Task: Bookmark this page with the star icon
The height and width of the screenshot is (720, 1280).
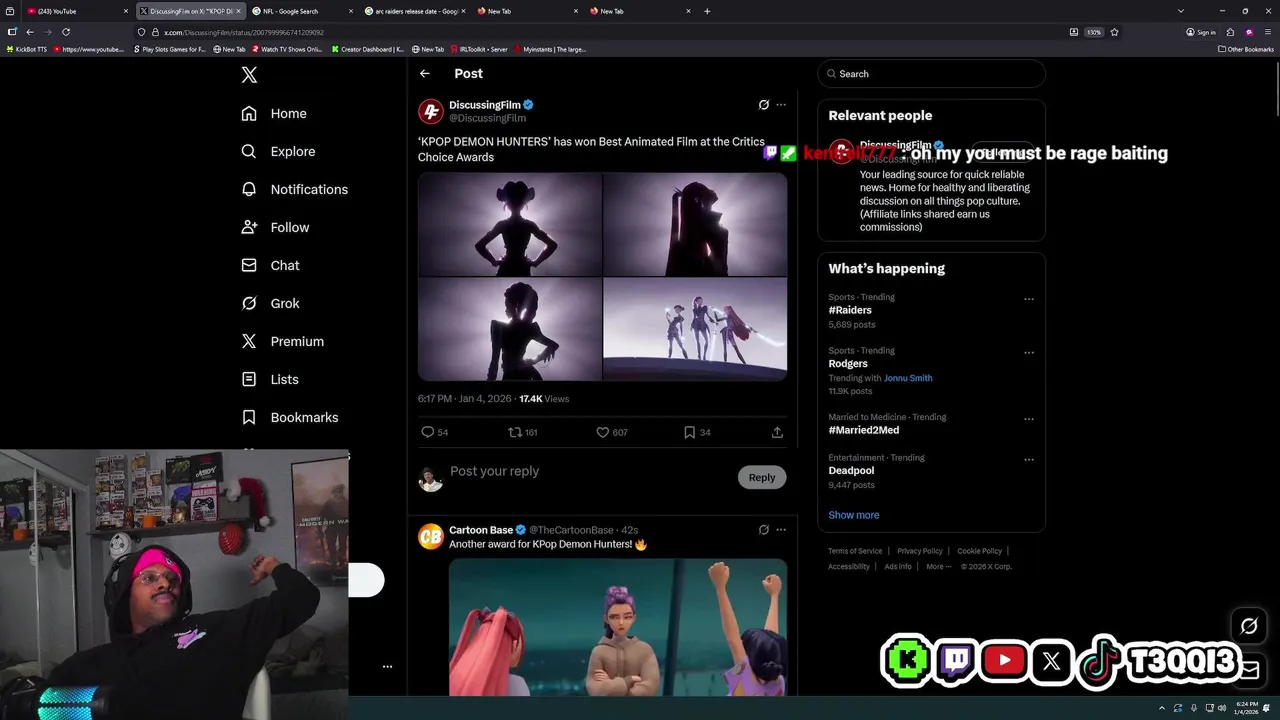Action: tap(1114, 32)
